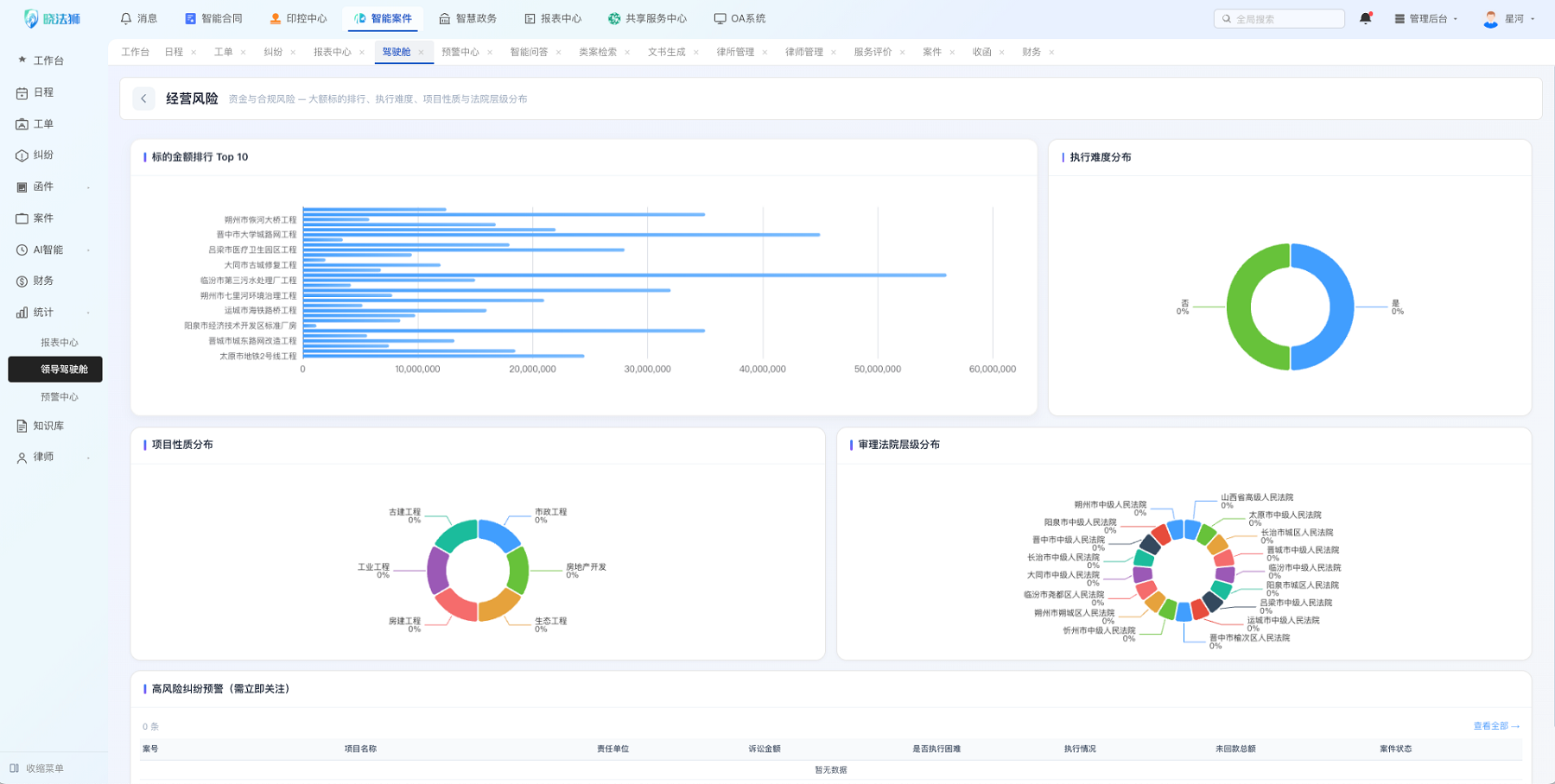
Task: Open 共享服务中心 in top navigation
Action: pyautogui.click(x=647, y=18)
